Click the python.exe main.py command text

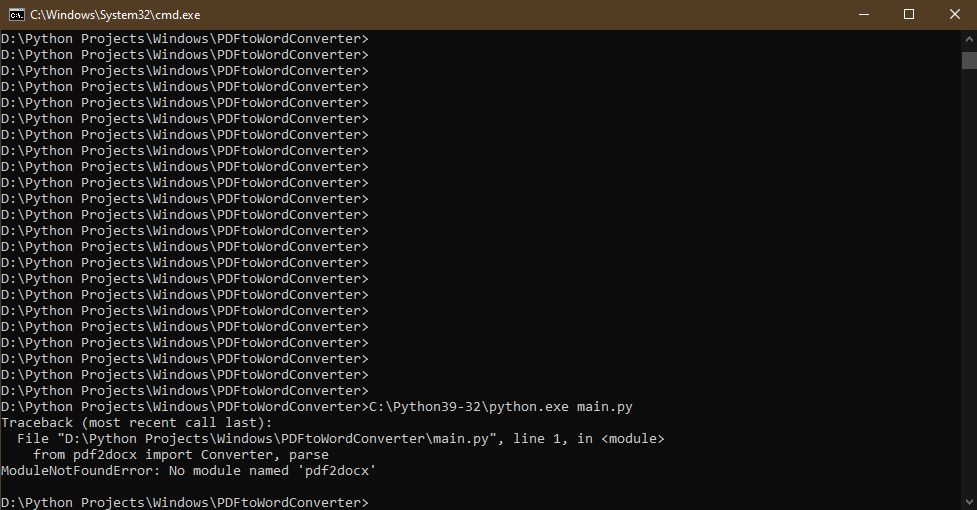(500, 407)
